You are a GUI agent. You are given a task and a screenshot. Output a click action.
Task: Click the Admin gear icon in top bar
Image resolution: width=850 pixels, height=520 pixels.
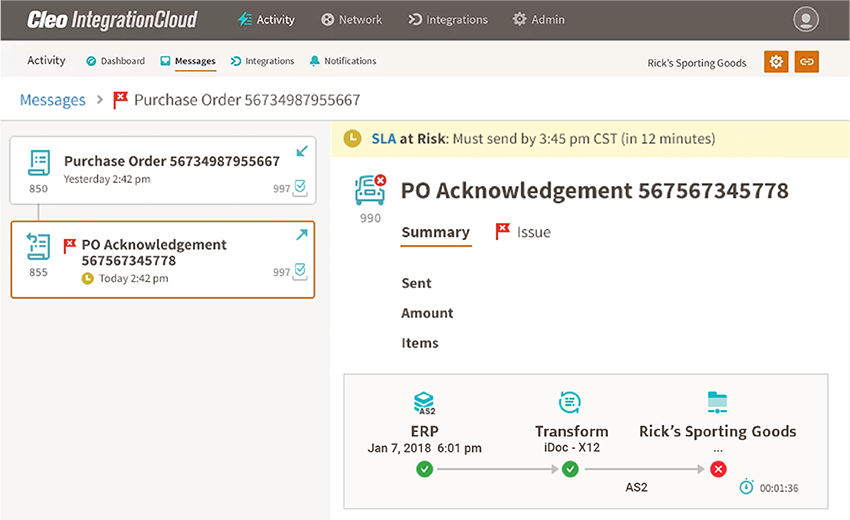(519, 20)
